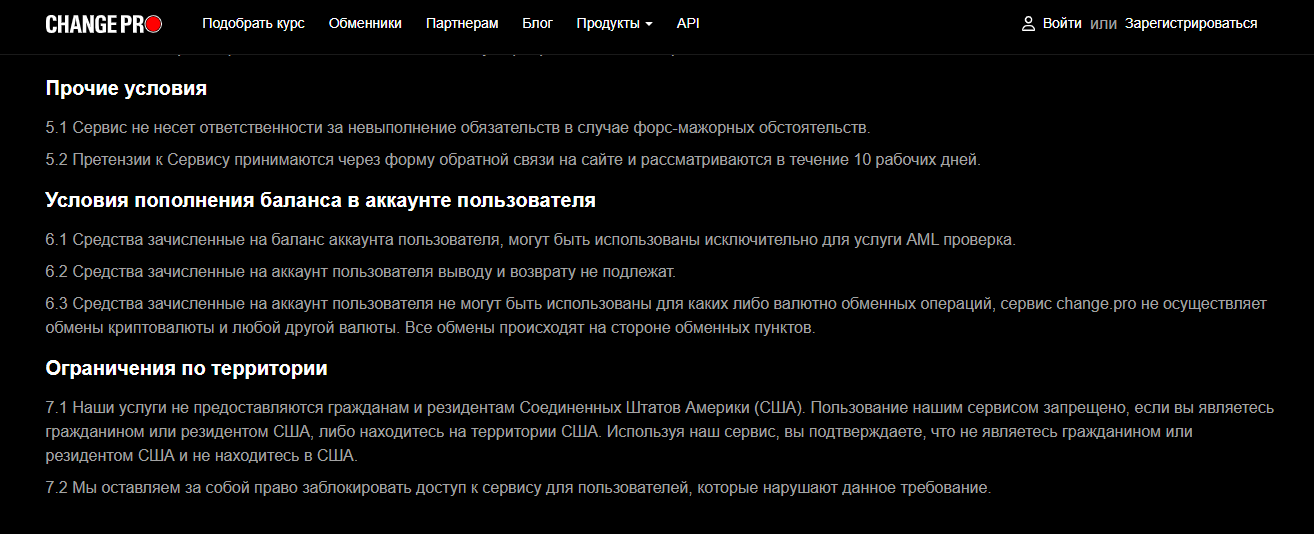Click paragraph 5.2 about 10 рабочих дней

pos(513,160)
